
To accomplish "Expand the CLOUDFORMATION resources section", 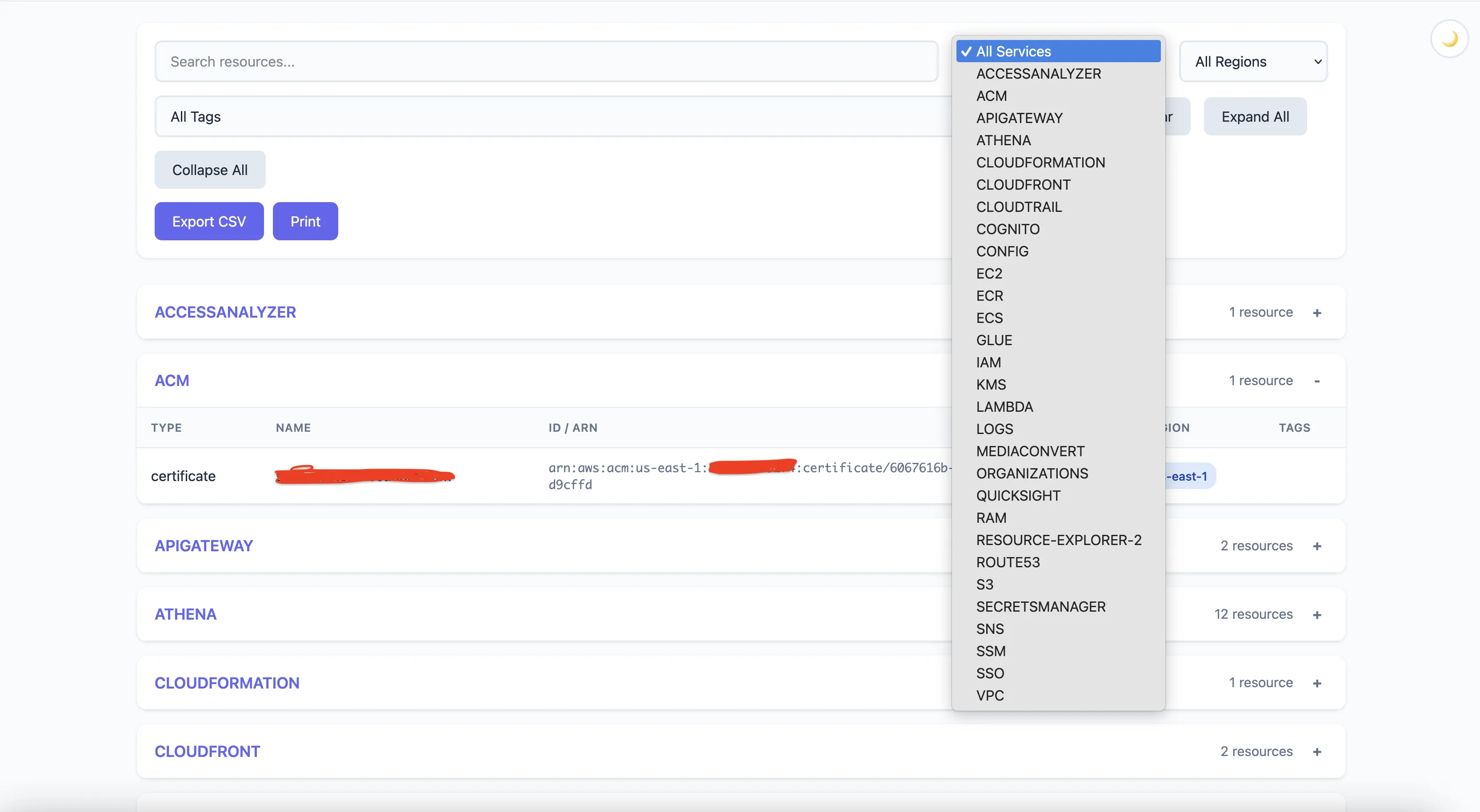I will (1317, 683).
